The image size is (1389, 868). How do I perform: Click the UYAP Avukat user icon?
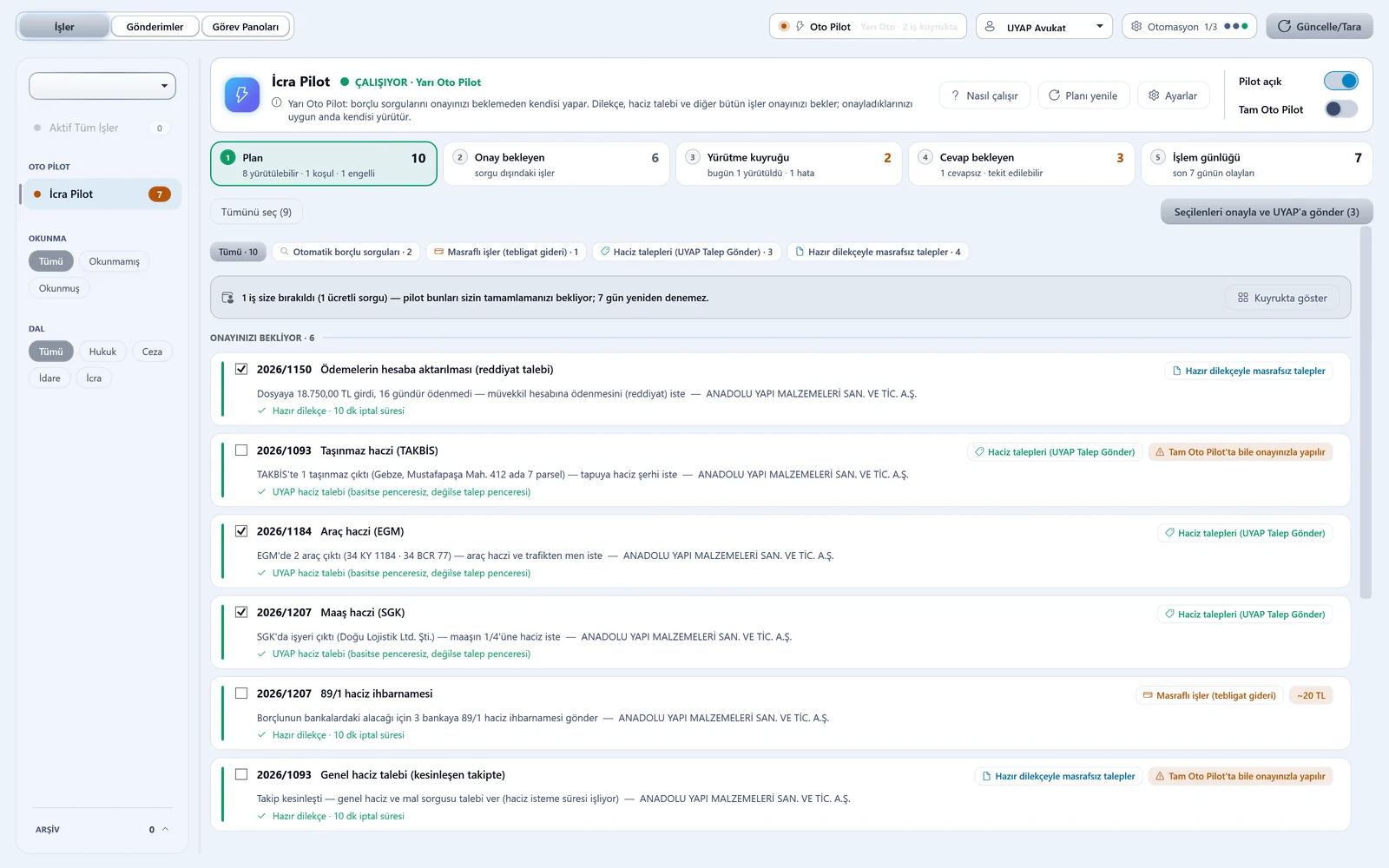pos(990,26)
